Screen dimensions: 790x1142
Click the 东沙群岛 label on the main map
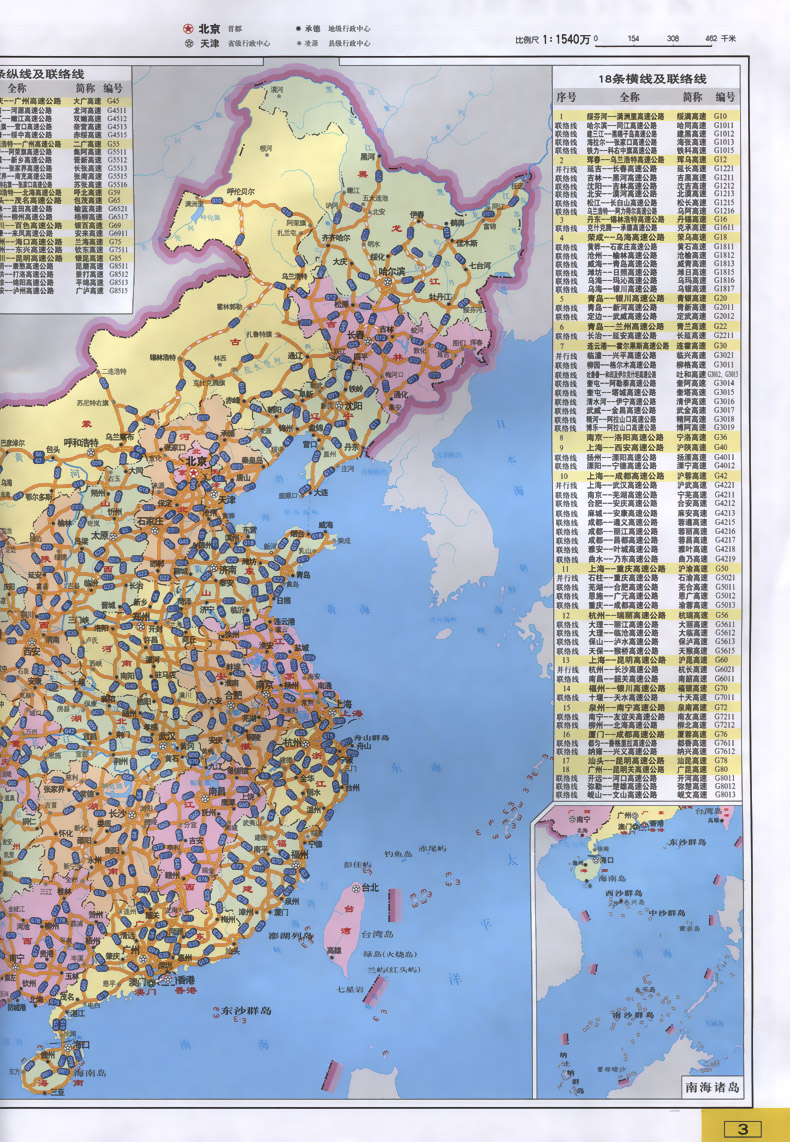[247, 1010]
